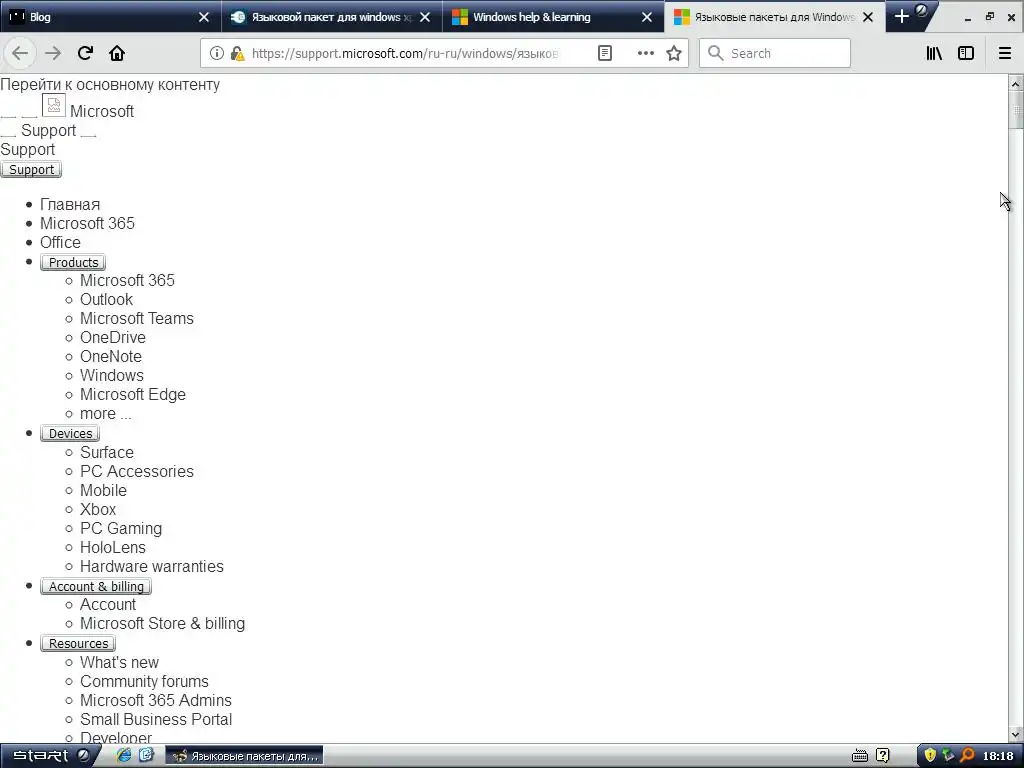Click scrollbar up arrow
This screenshot has width=1024, height=768.
[x=1016, y=84]
